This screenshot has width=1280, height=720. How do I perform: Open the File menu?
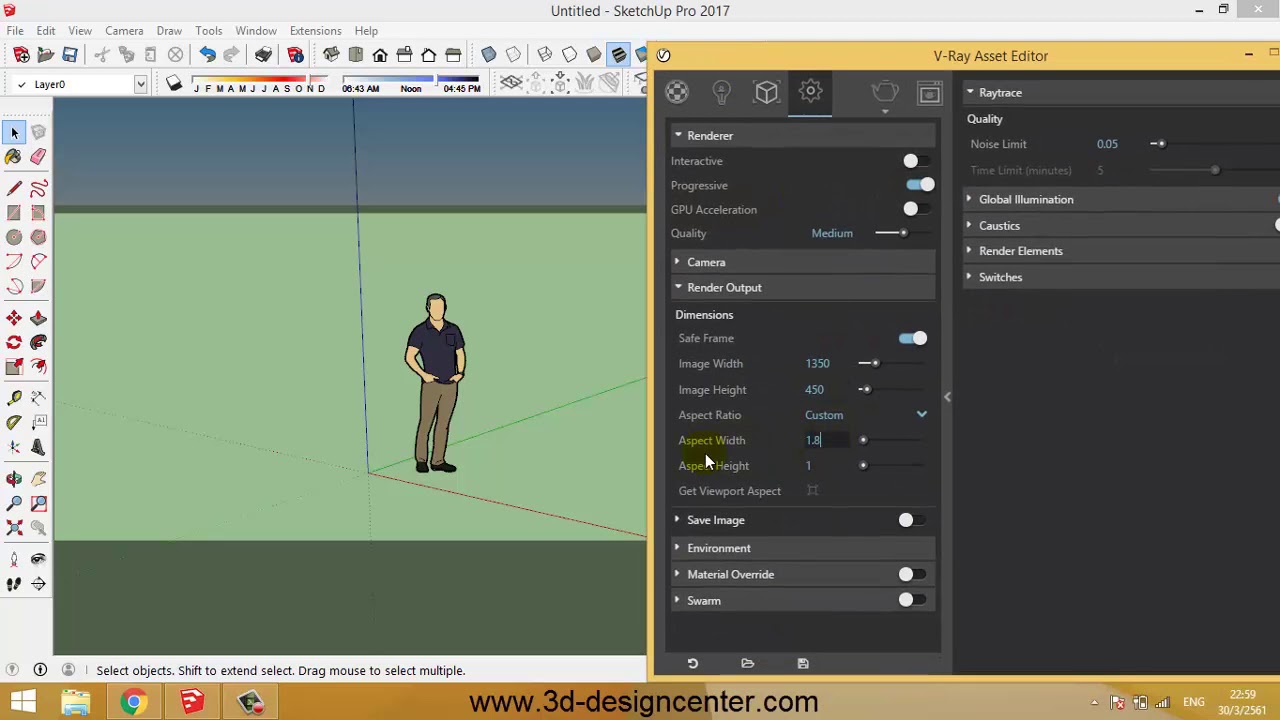click(x=15, y=31)
